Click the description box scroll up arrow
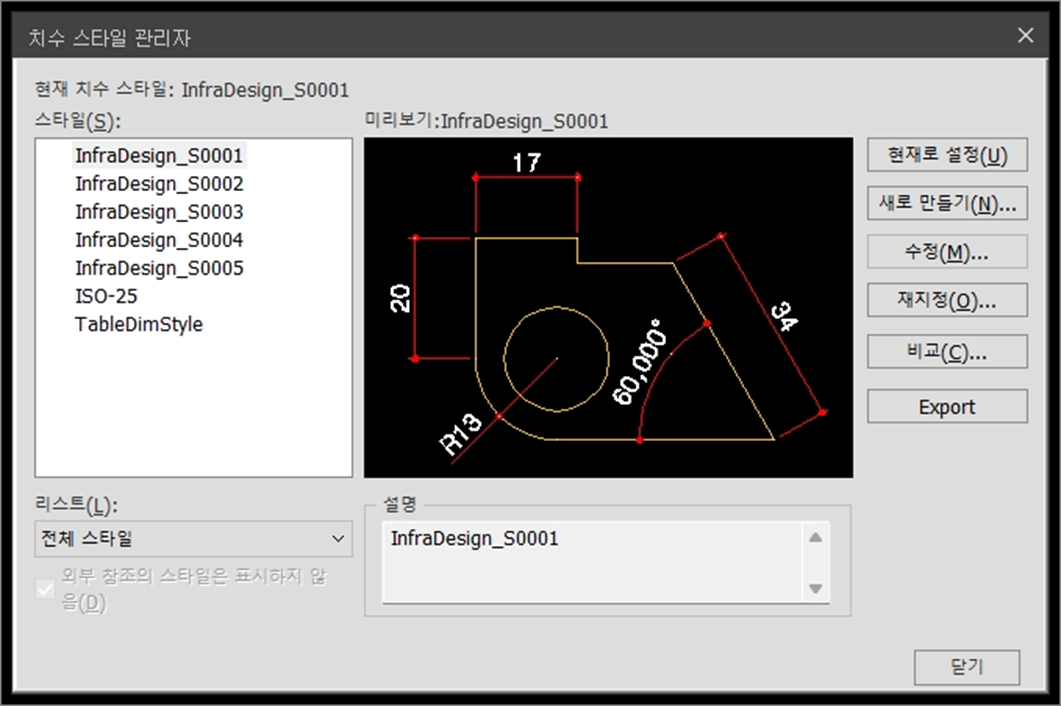Screen dimensions: 1061x706 pos(815,537)
